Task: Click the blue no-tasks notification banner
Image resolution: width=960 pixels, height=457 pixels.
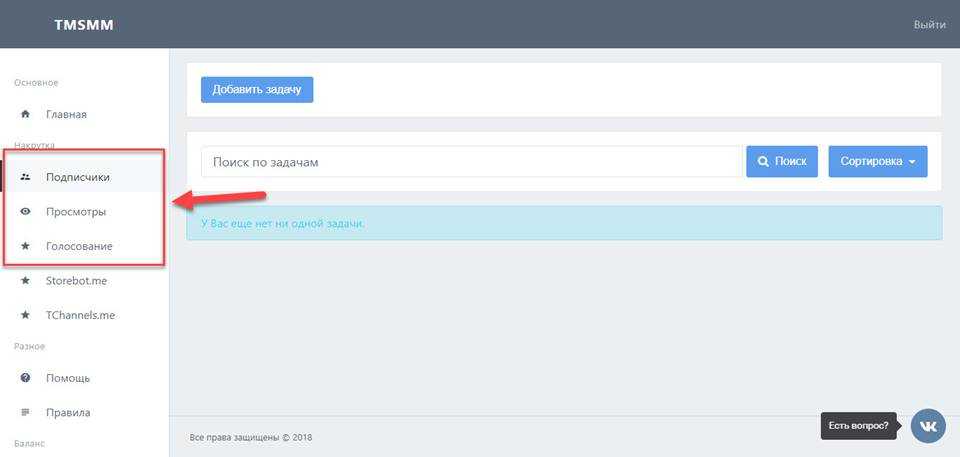Action: pos(564,223)
